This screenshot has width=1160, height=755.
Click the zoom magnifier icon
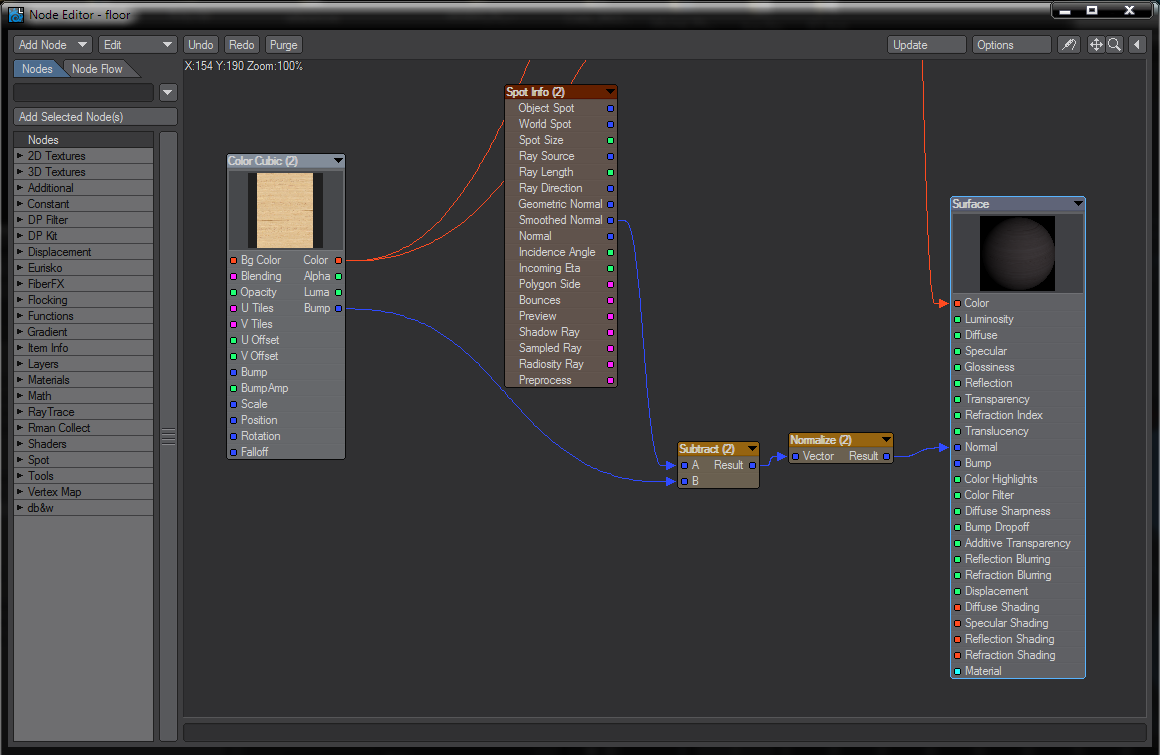(x=1113, y=45)
